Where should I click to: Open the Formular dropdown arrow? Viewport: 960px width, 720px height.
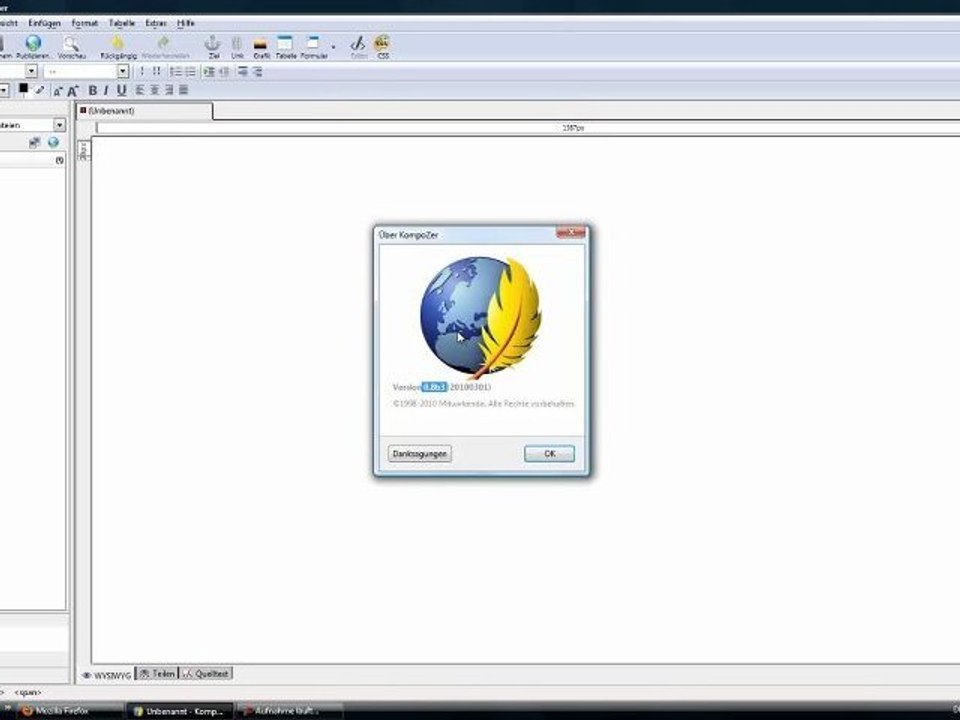333,47
